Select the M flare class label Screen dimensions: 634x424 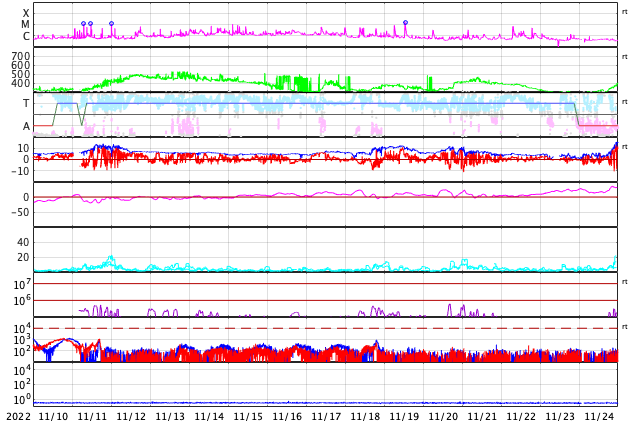(25, 25)
